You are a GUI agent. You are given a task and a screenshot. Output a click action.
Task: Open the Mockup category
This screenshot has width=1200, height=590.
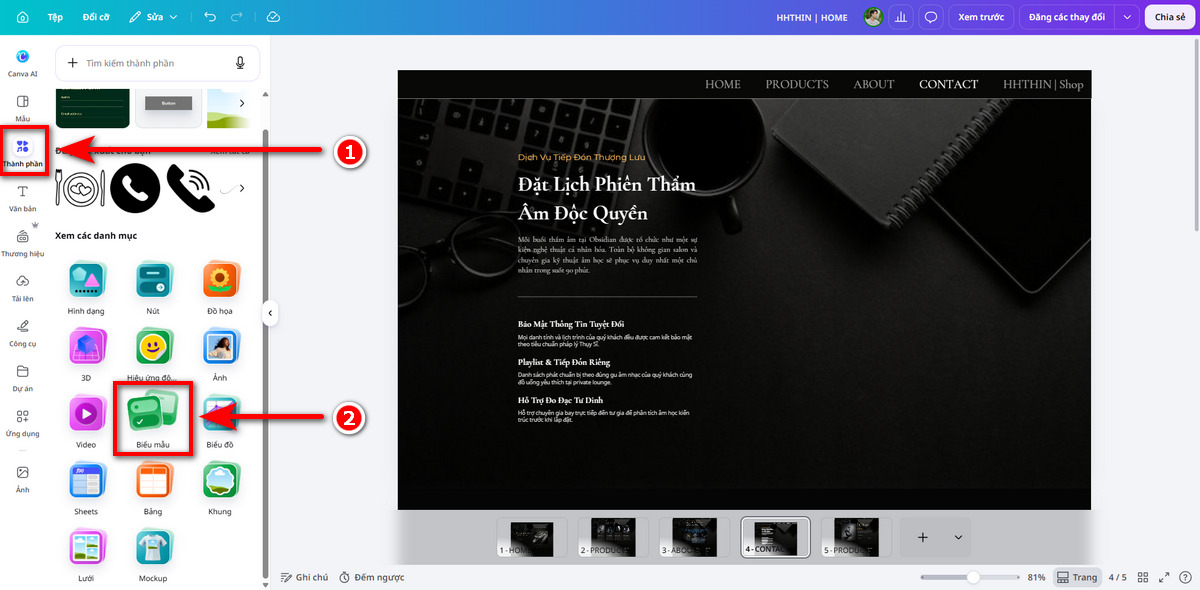[152, 556]
